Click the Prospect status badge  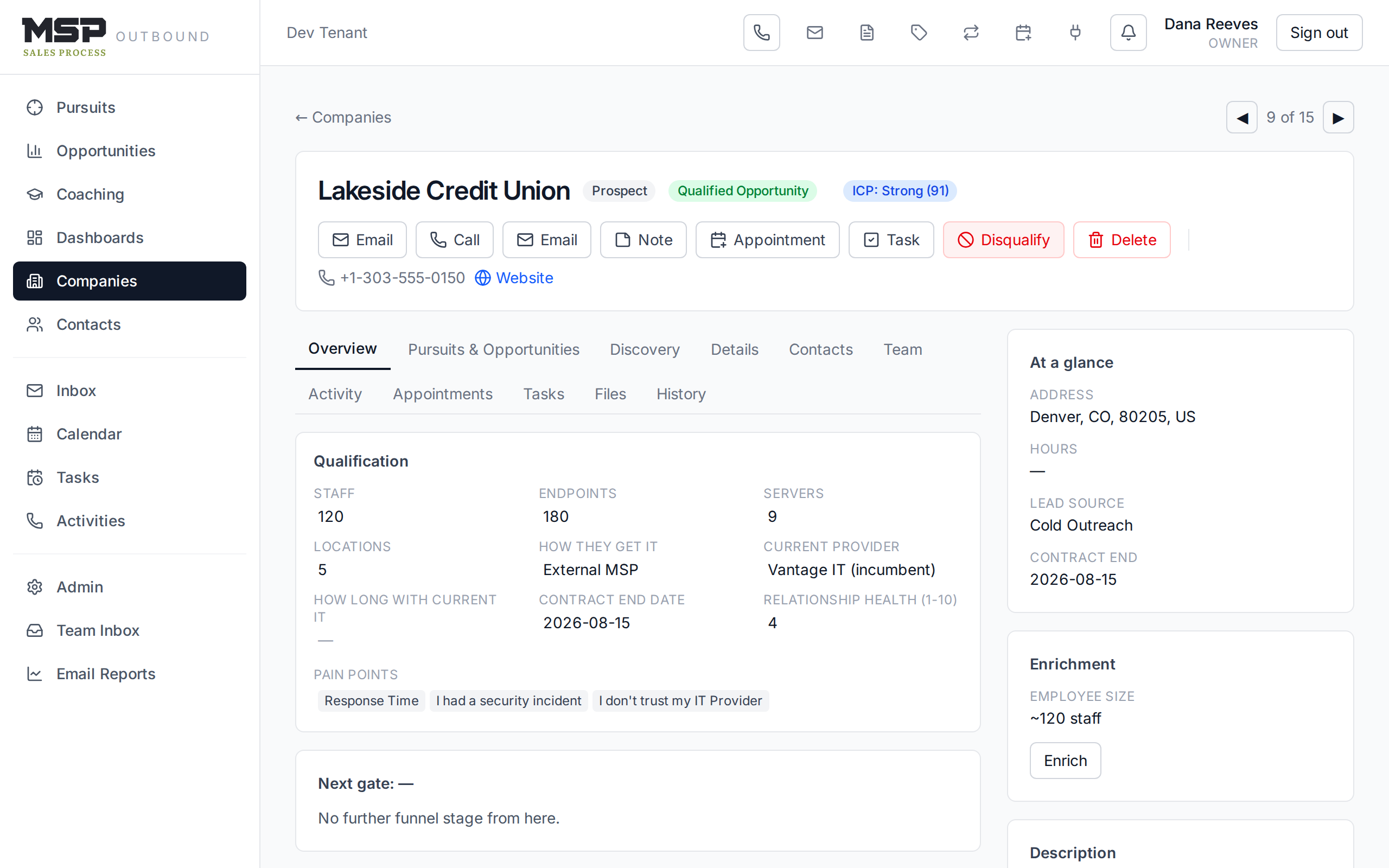pos(619,191)
